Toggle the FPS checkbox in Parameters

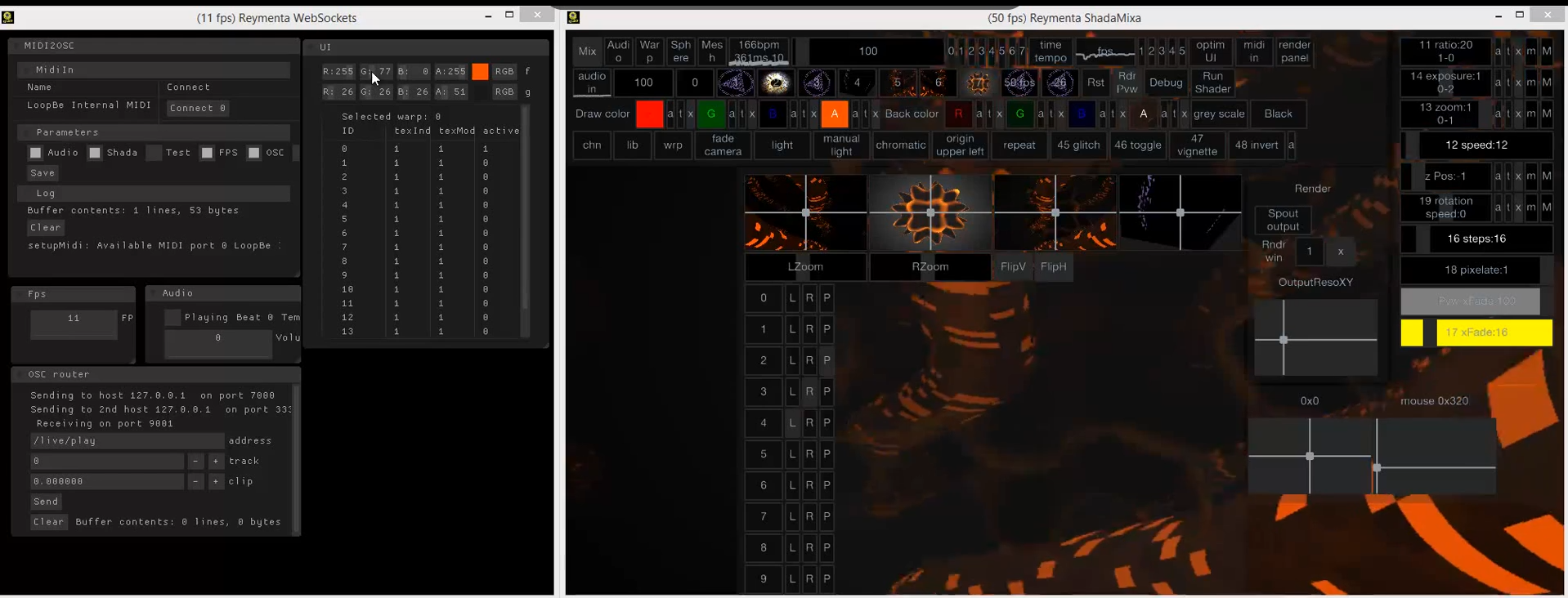point(207,153)
